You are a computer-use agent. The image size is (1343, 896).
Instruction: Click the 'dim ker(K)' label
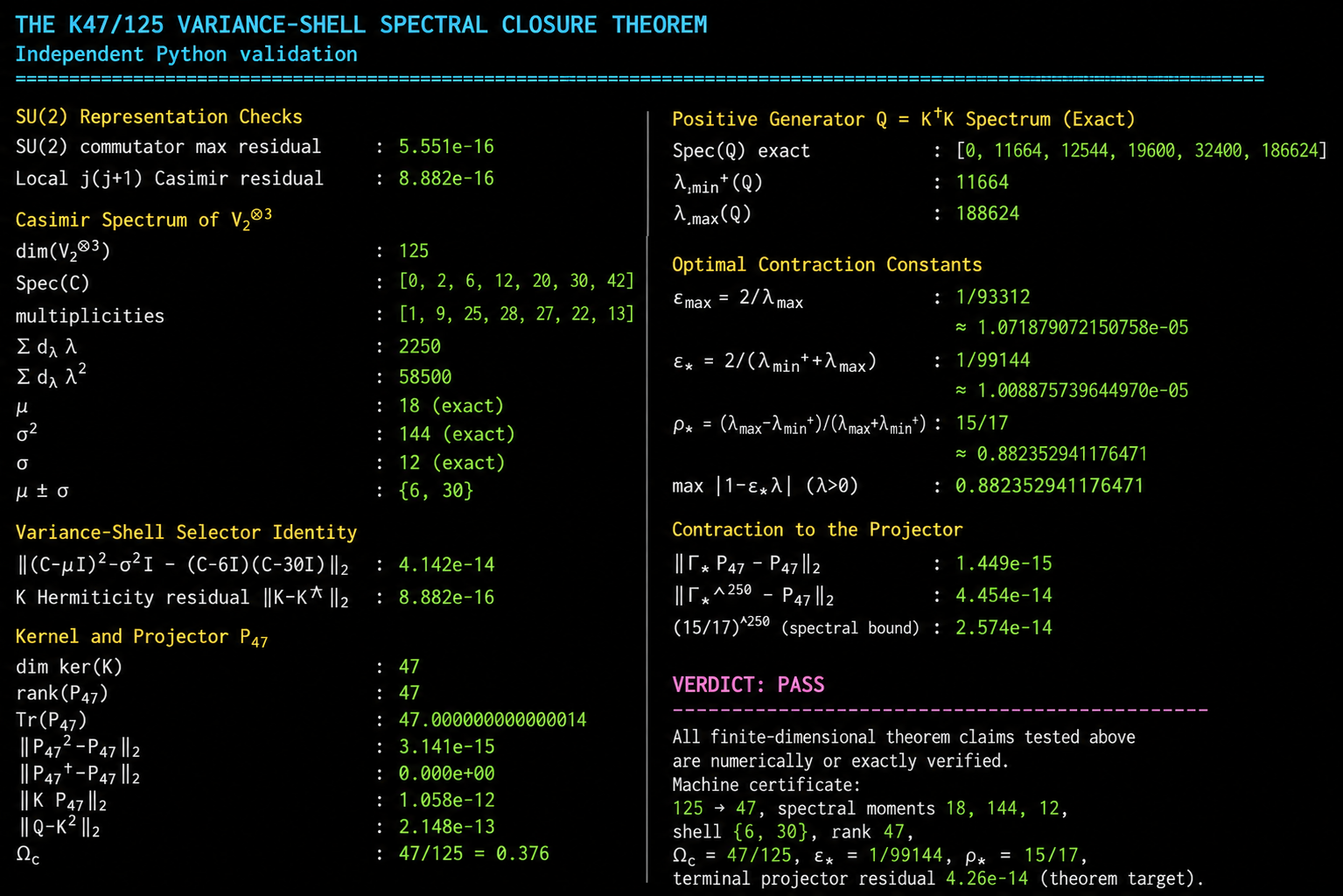coord(69,667)
